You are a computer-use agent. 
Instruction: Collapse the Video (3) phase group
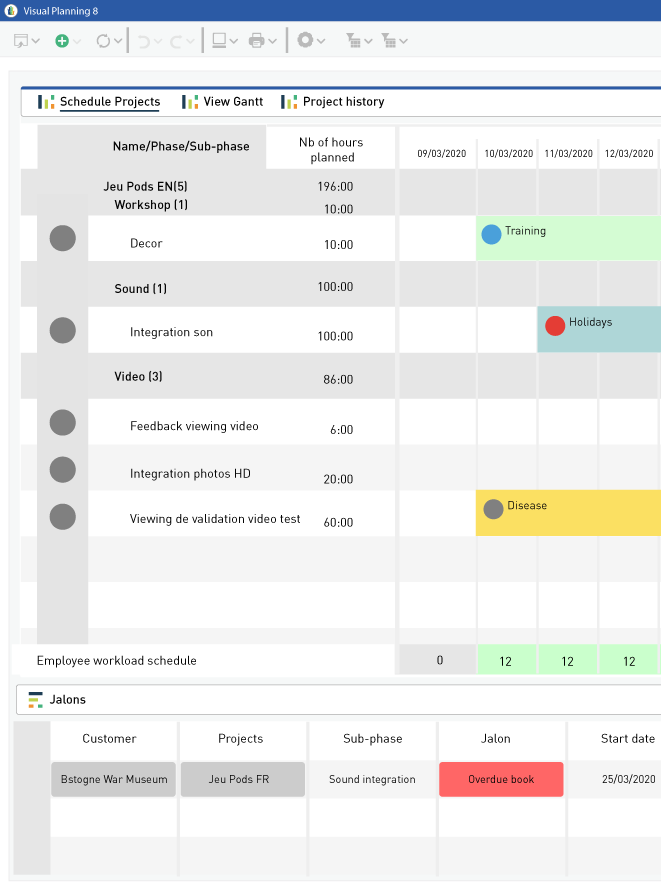138,377
